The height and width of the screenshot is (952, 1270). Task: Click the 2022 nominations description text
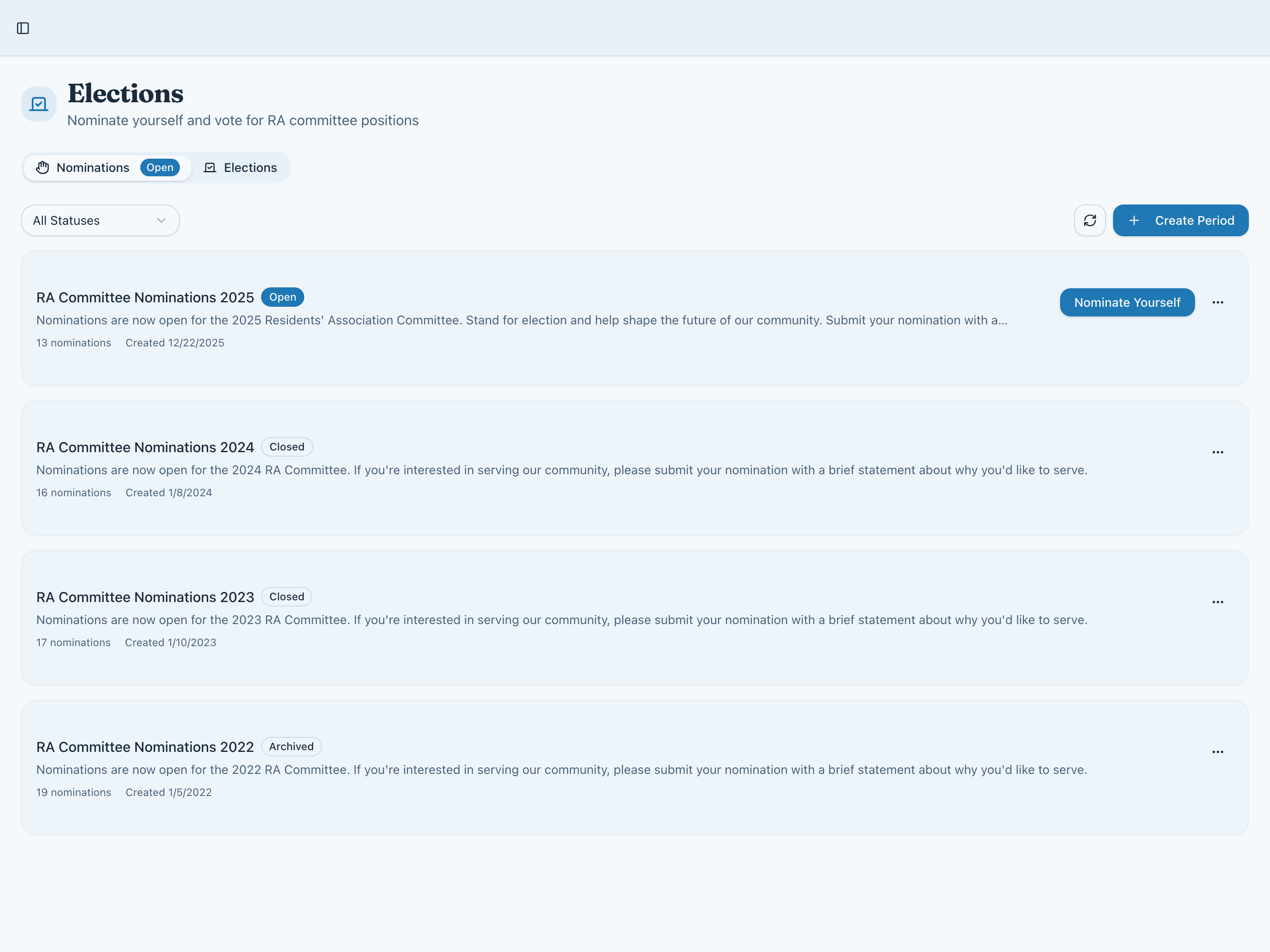tap(561, 770)
